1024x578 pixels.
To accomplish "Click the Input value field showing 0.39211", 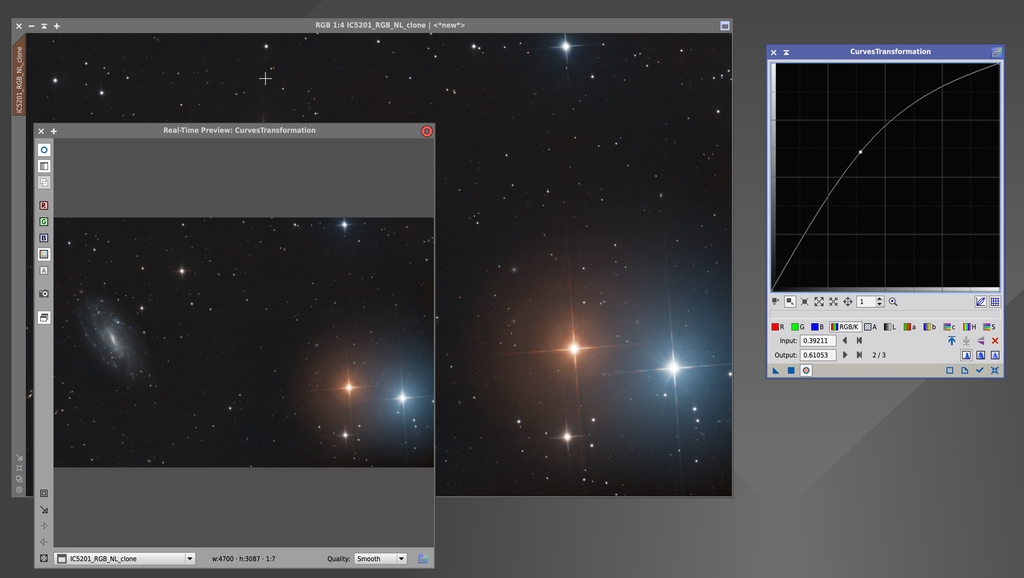I will pyautogui.click(x=818, y=340).
